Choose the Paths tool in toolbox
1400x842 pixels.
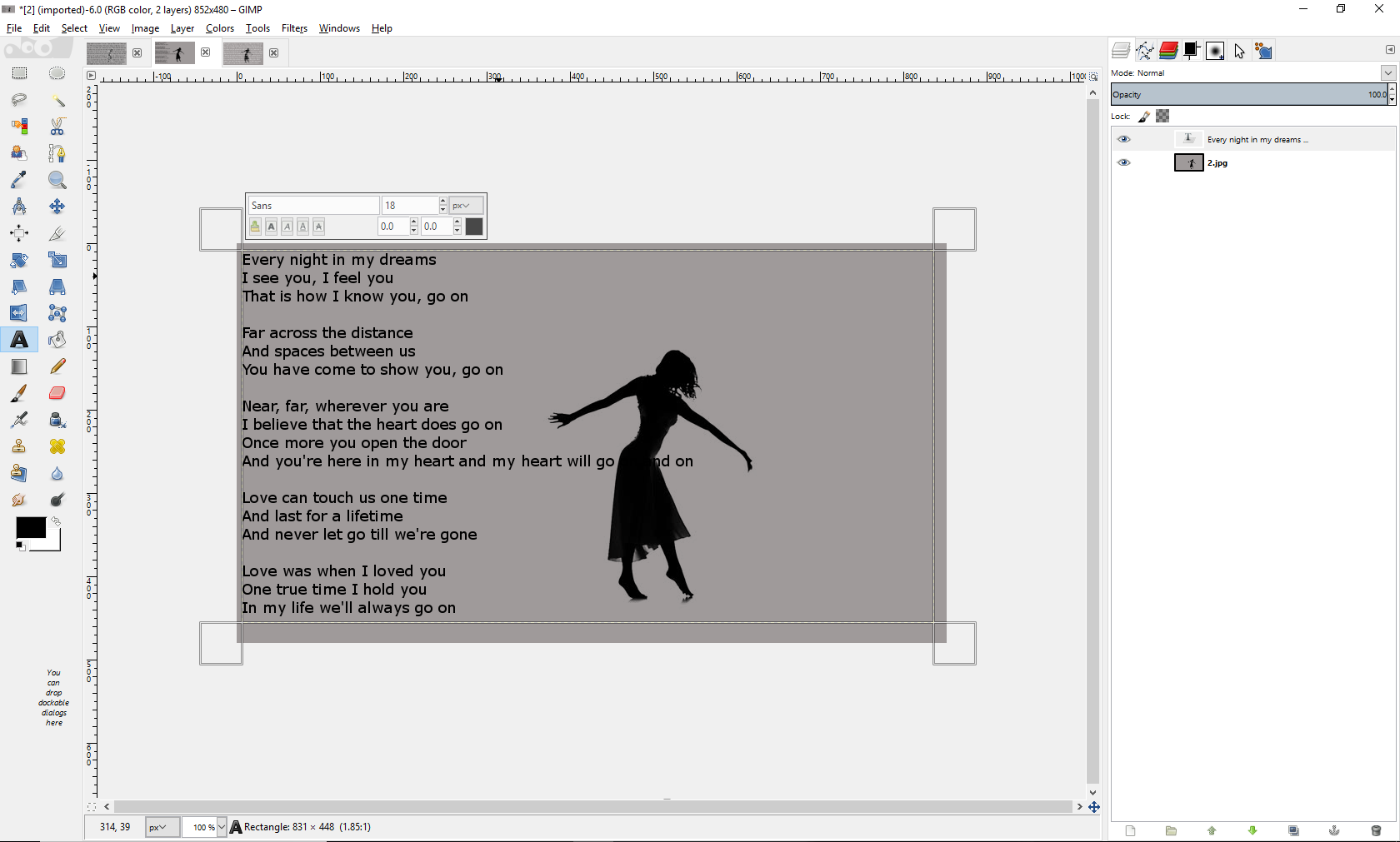[57, 153]
